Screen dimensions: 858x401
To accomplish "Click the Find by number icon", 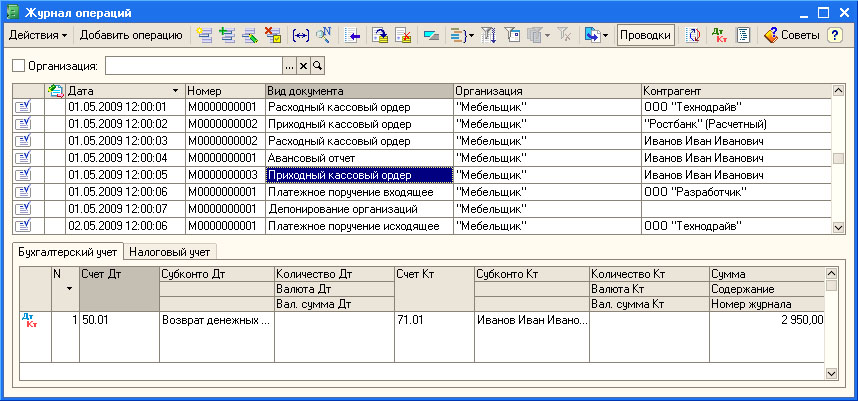I will pyautogui.click(x=324, y=36).
